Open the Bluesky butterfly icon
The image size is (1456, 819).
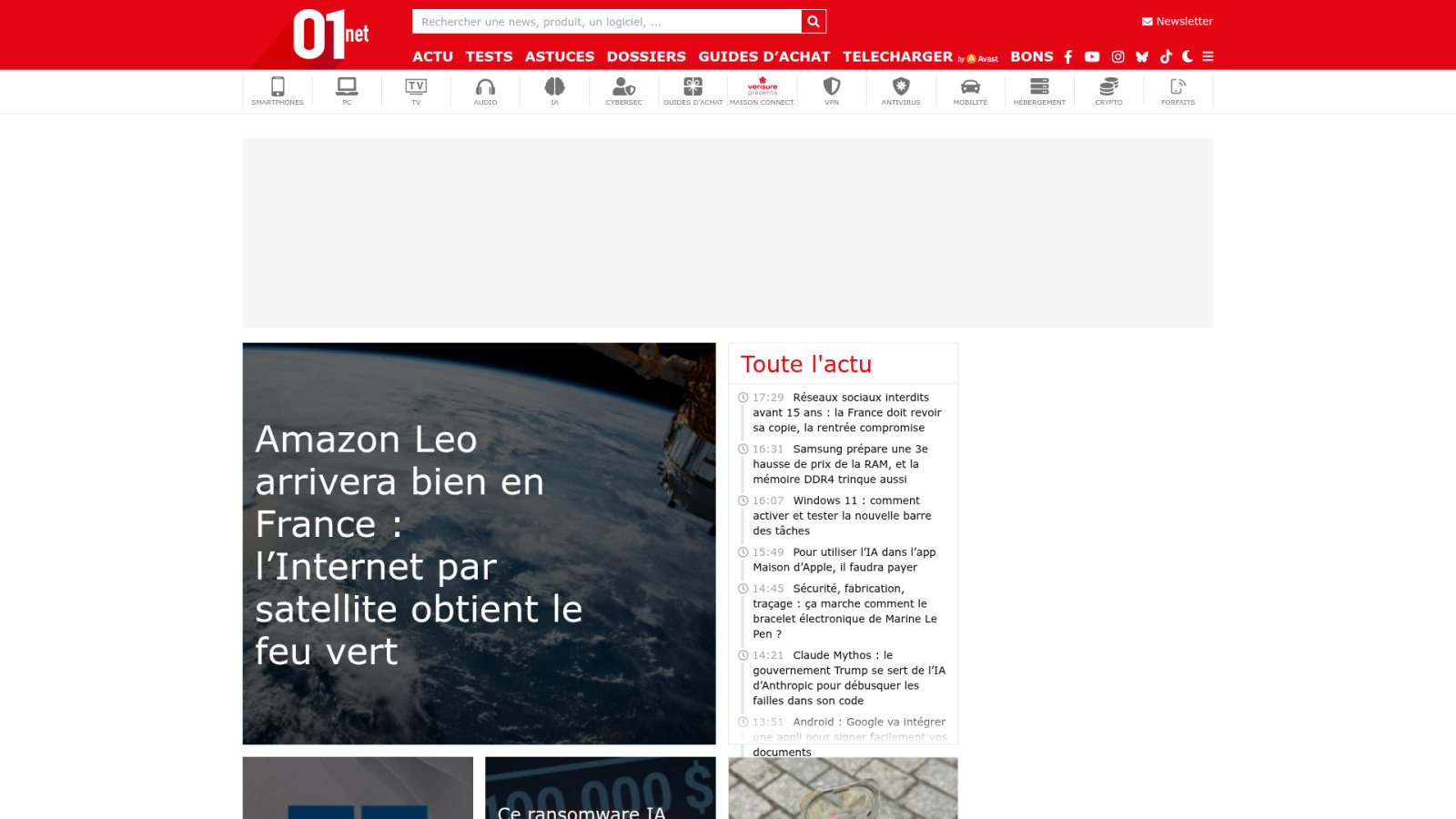pyautogui.click(x=1142, y=56)
